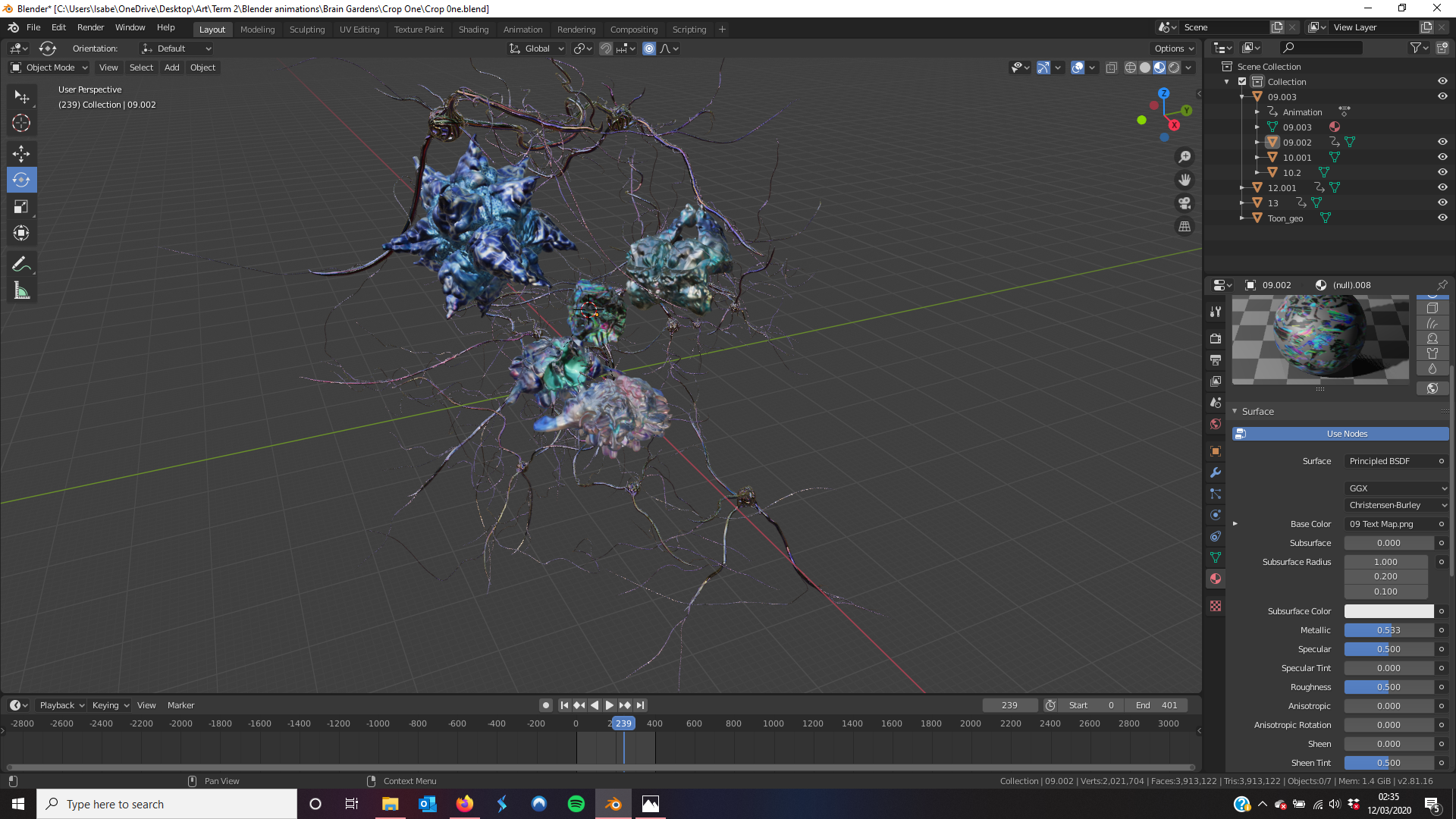Click the Toggle camera view icon
This screenshot has height=819, width=1456.
(x=1184, y=203)
